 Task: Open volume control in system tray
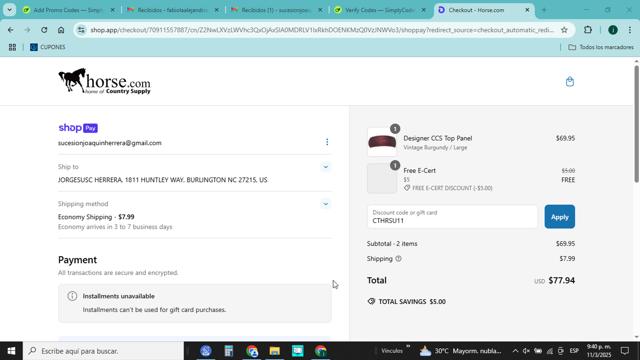click(526, 351)
